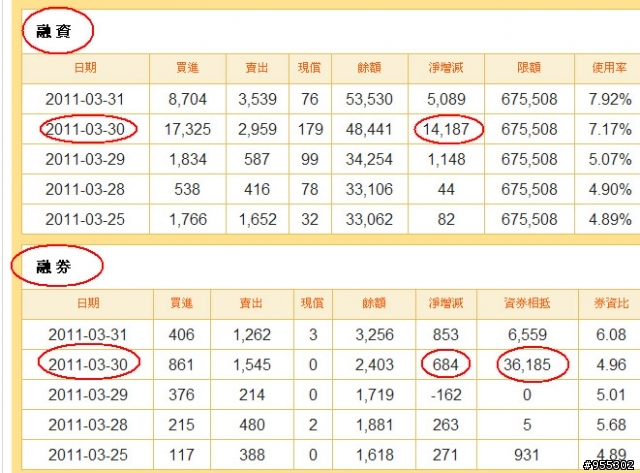Select the 限額 column header

click(529, 67)
